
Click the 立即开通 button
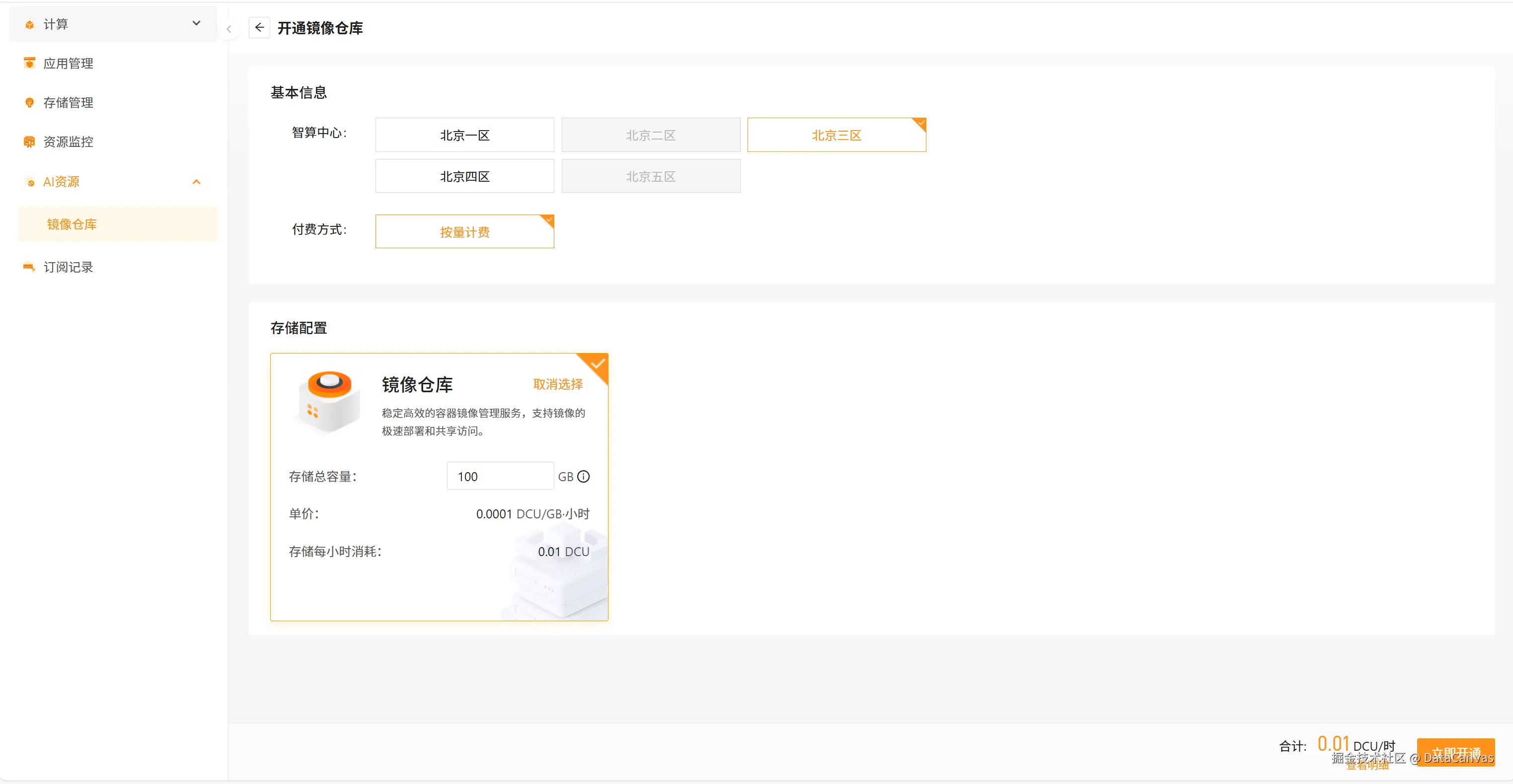1455,752
